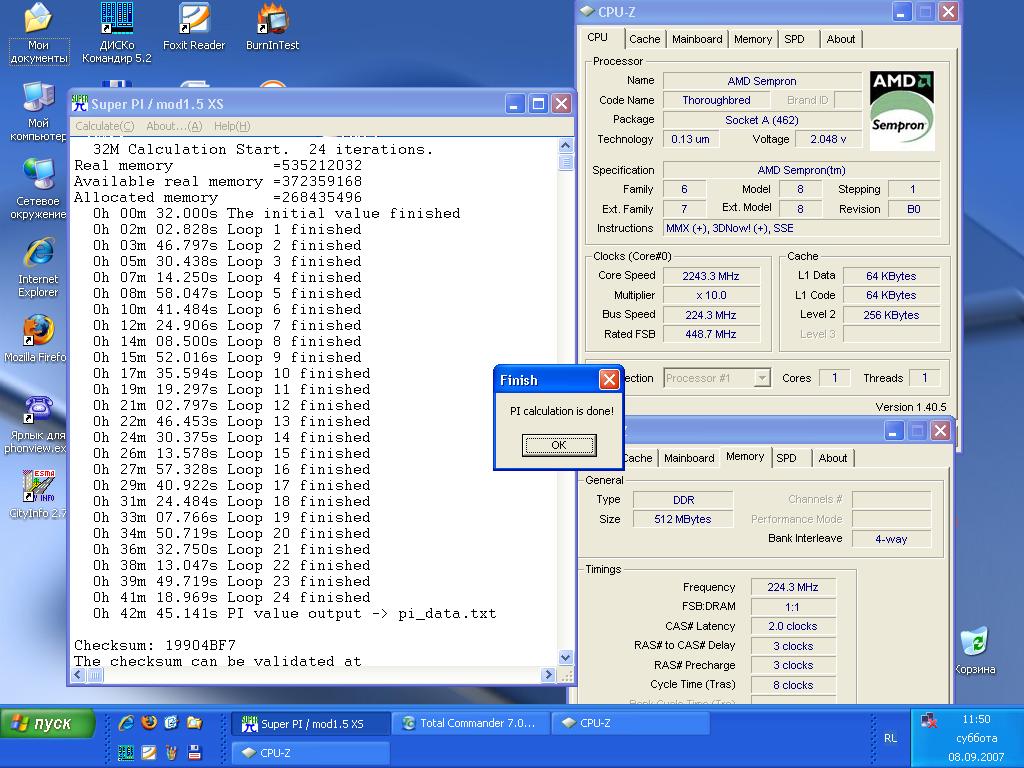Click the floppy disk icon in quick launch
Image resolution: width=1024 pixels, height=768 pixels.
(194, 752)
